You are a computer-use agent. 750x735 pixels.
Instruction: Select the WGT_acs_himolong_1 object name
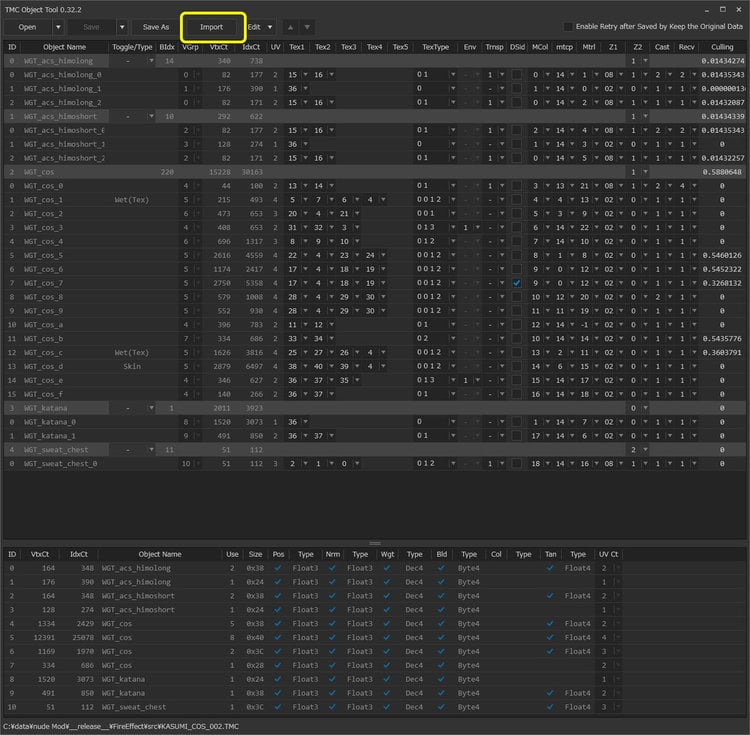(63, 88)
